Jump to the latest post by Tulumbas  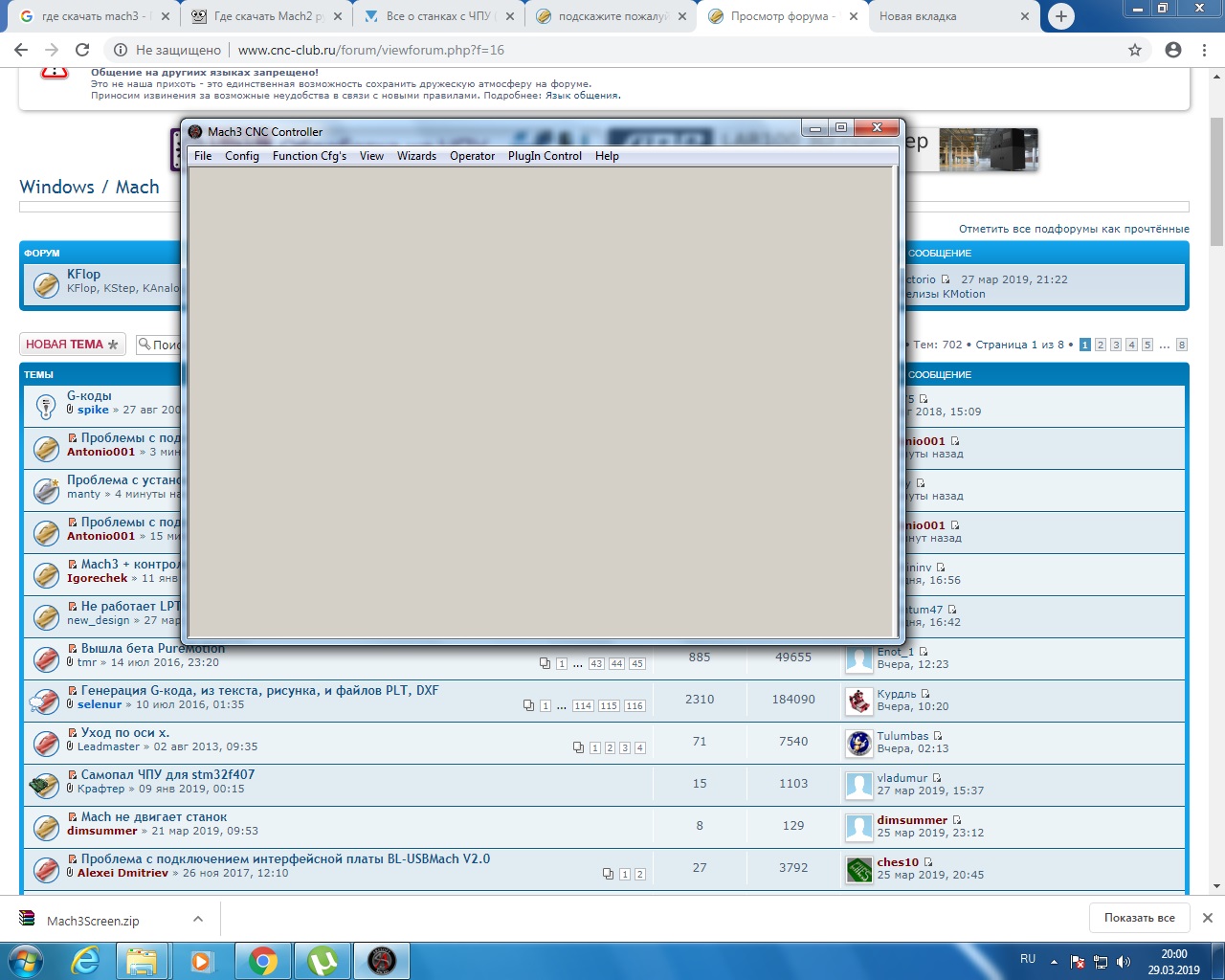pyautogui.click(x=938, y=736)
